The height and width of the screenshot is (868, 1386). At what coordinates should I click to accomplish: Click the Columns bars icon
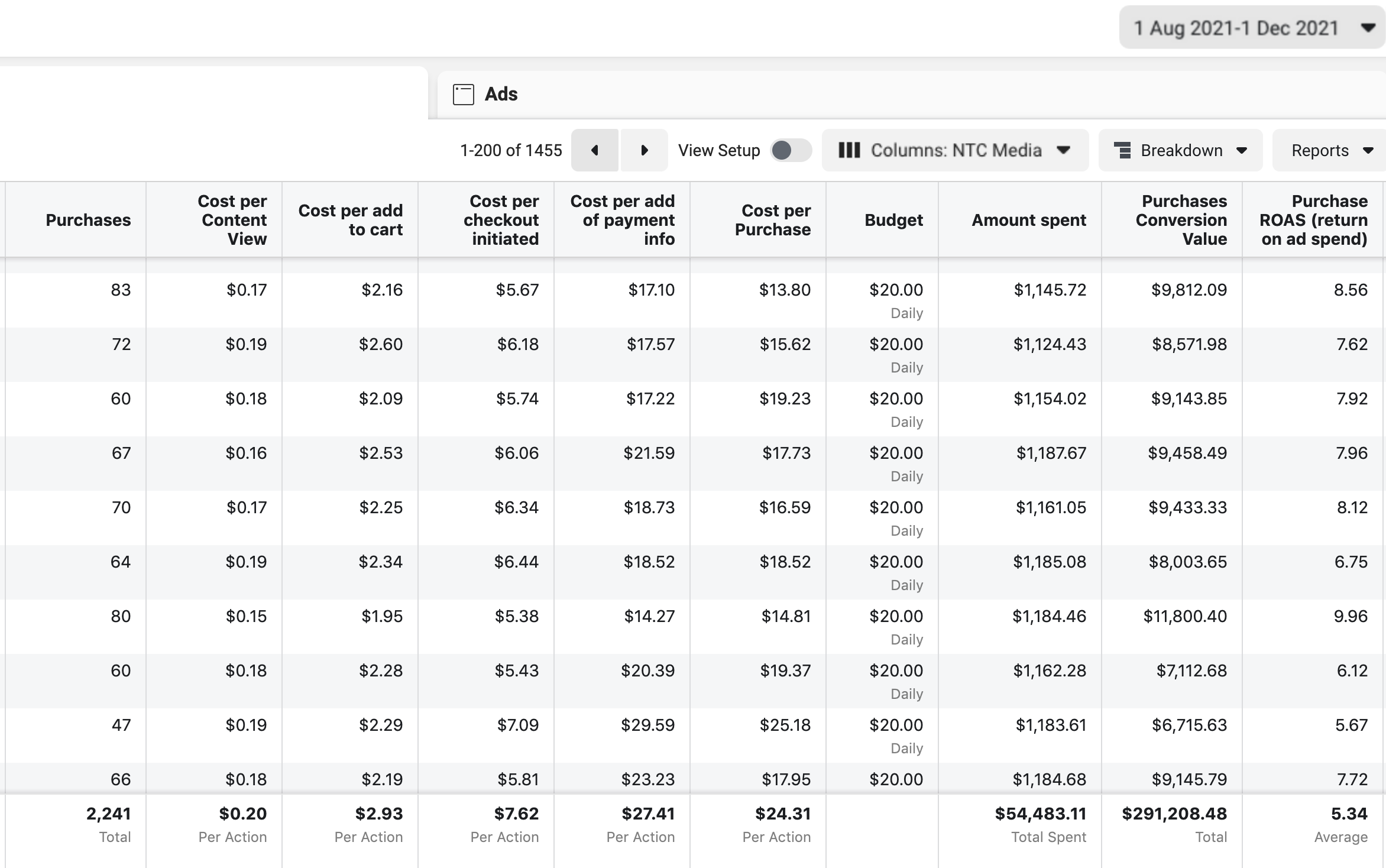tap(849, 150)
